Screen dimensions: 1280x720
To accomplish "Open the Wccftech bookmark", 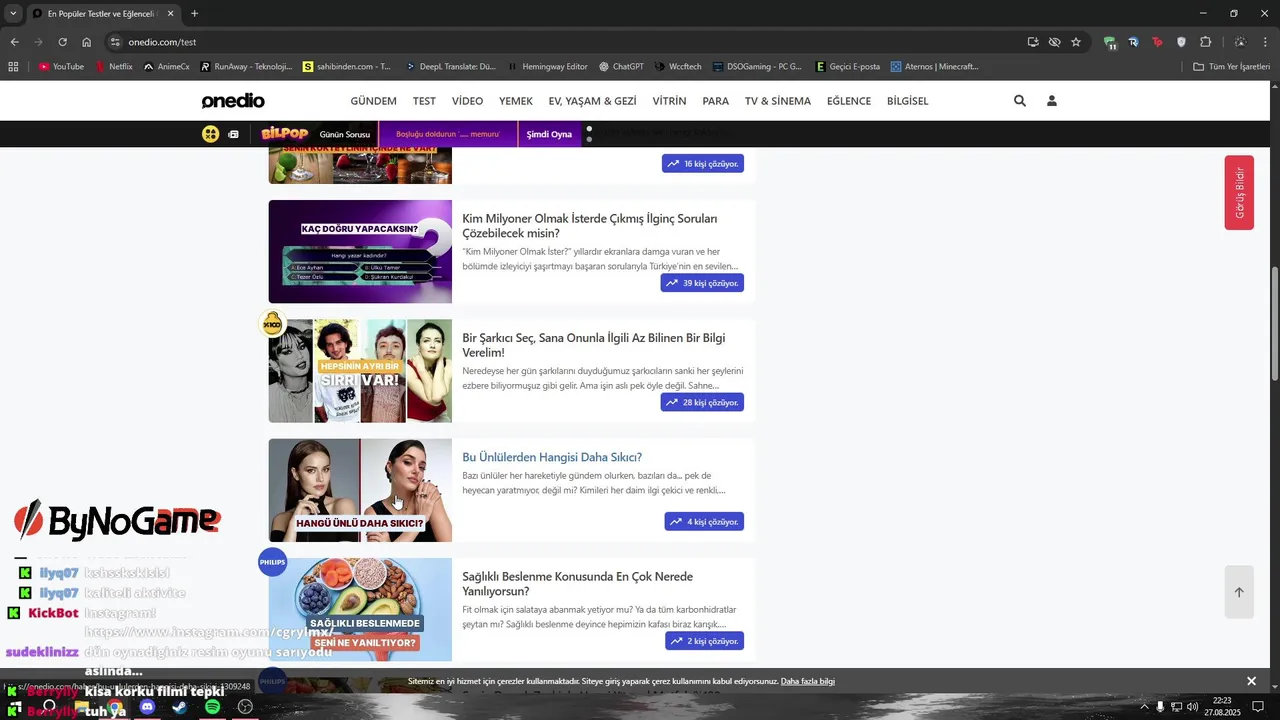I will 678,67.
